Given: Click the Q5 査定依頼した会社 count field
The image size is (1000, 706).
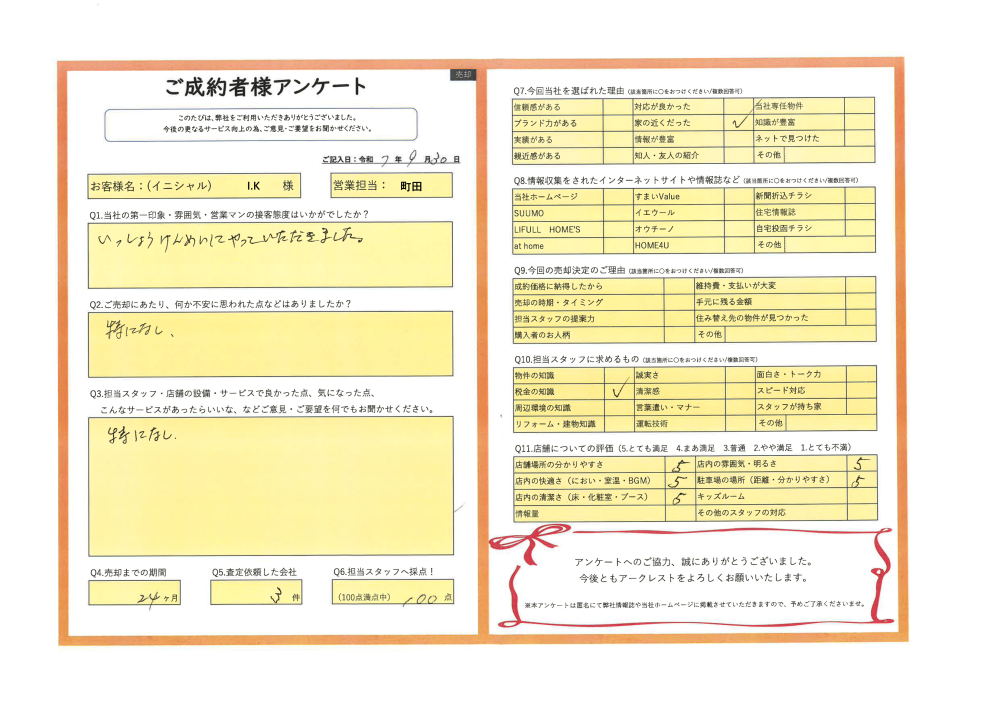Looking at the screenshot, I should coord(255,592).
